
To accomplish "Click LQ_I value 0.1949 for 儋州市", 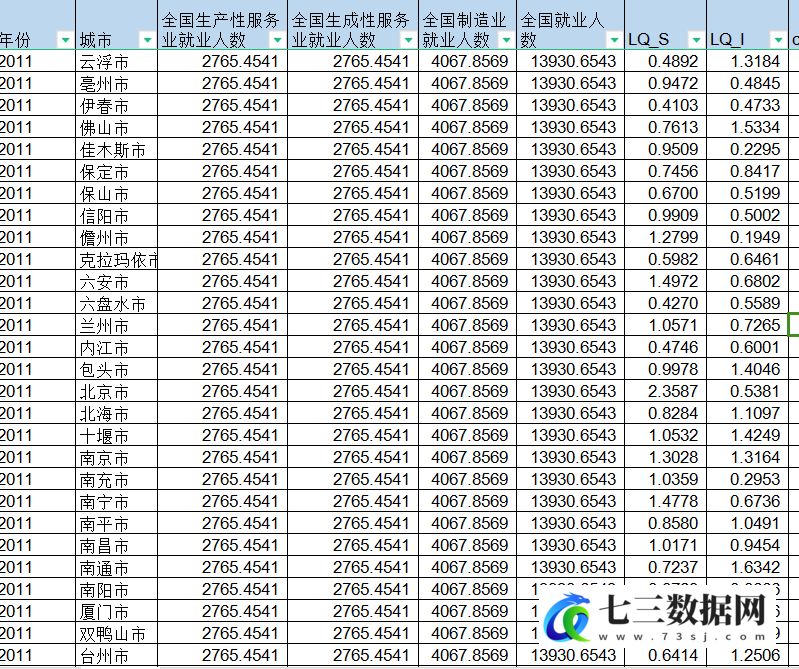I will [755, 237].
